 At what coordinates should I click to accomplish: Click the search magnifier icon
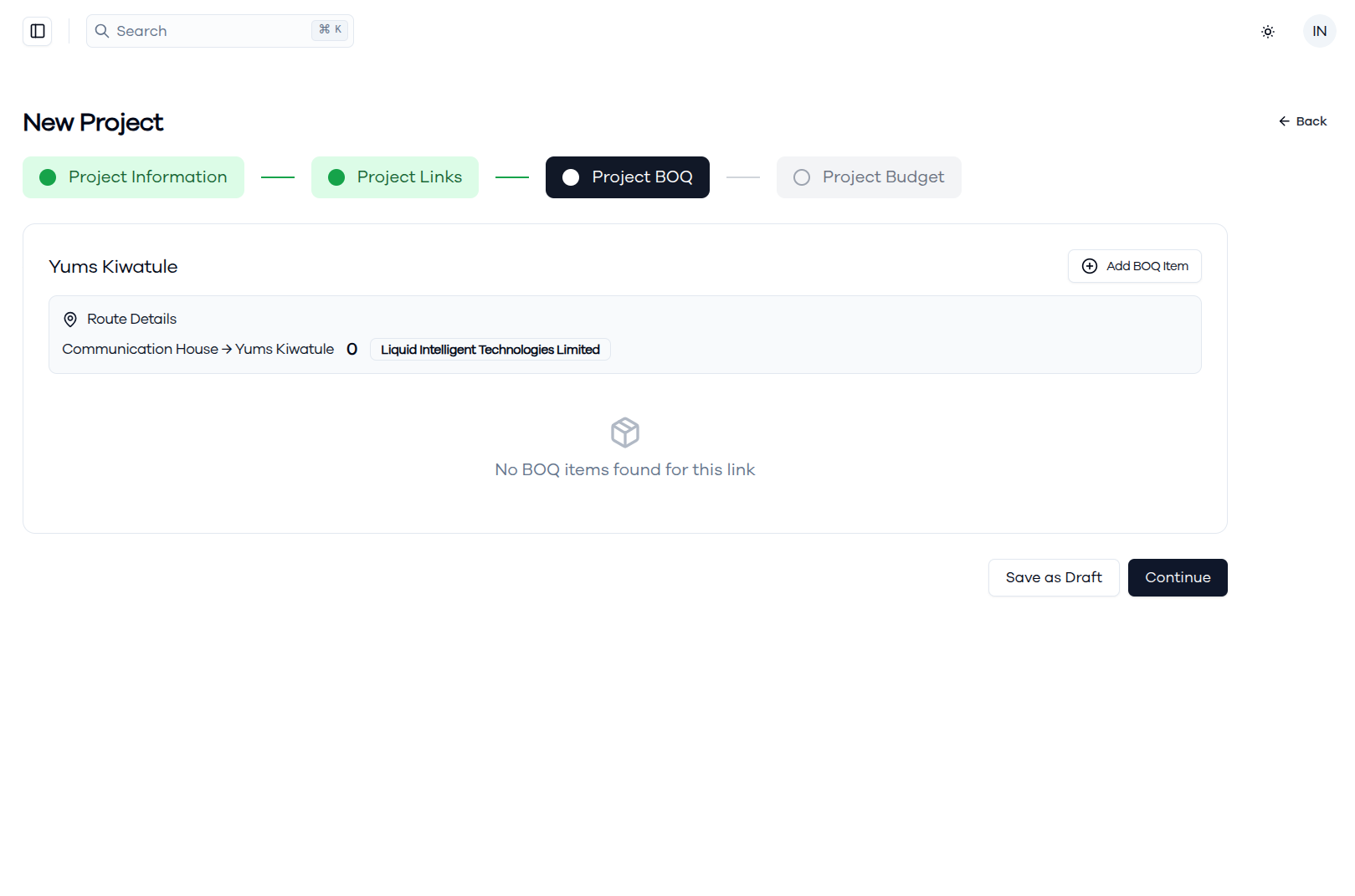pyautogui.click(x=102, y=31)
